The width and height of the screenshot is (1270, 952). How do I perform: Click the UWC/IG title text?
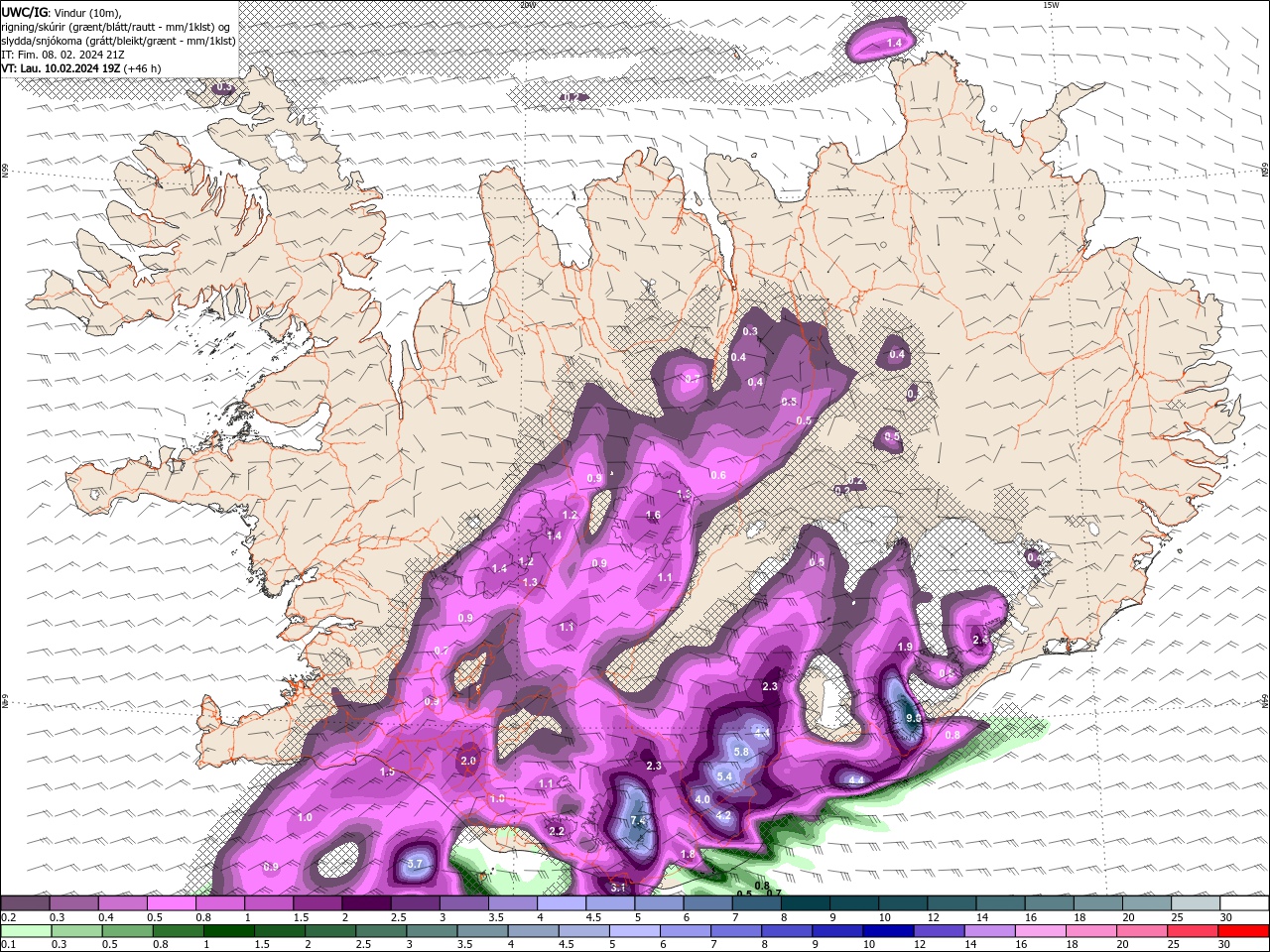(25, 12)
